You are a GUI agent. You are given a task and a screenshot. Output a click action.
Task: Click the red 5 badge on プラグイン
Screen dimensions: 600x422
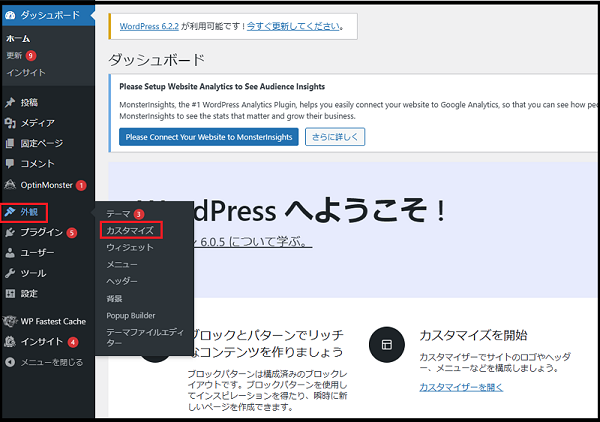click(72, 233)
